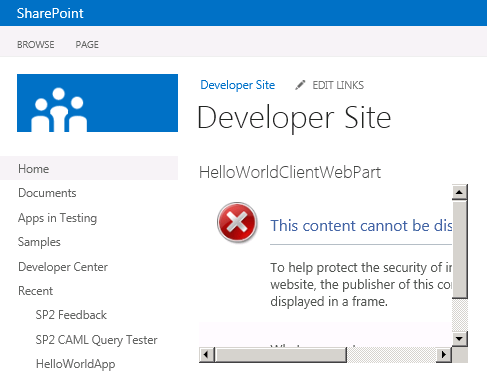Click the EDIT LINKS pencil icon

point(300,85)
